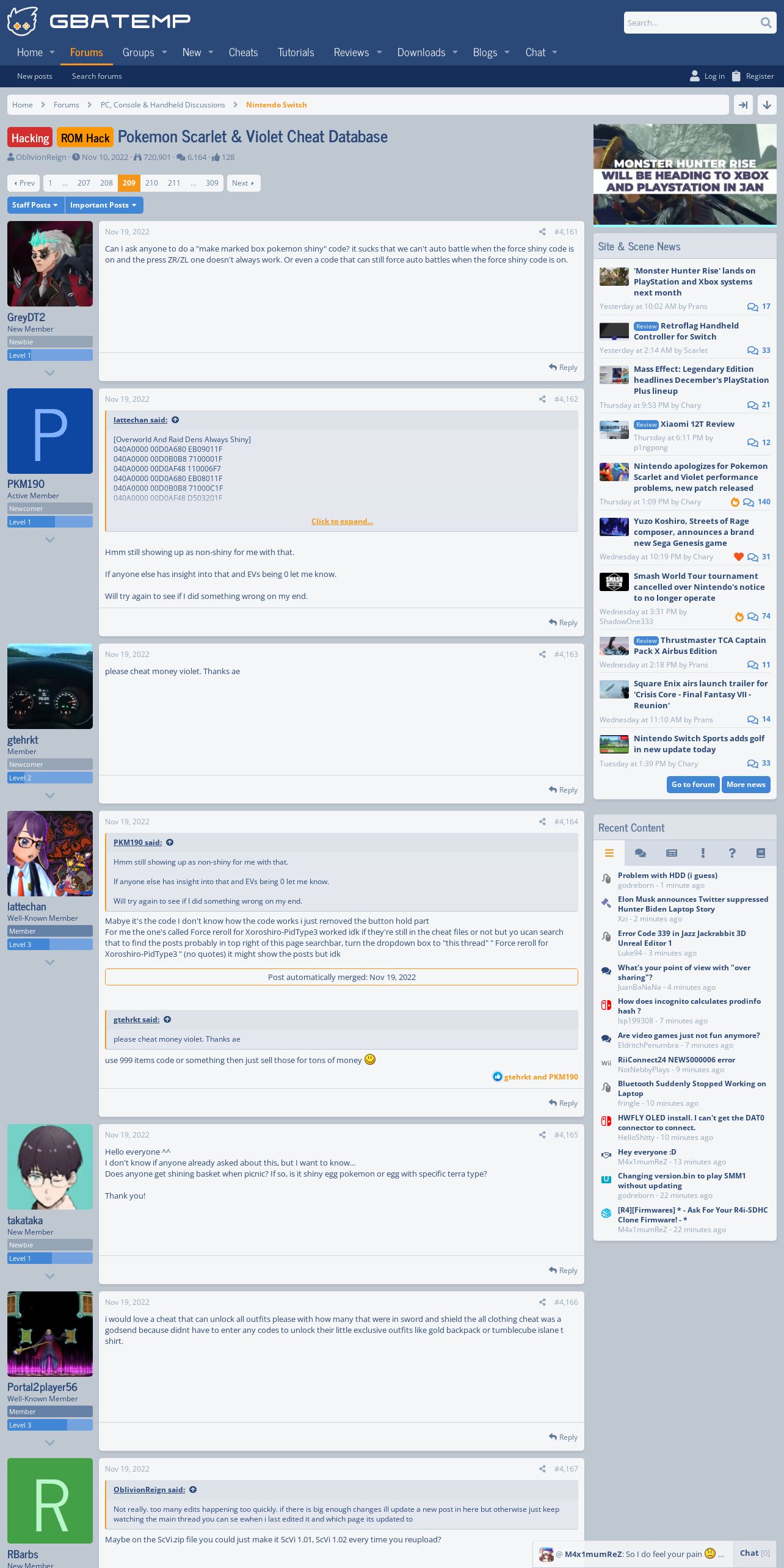
Task: Open the Tutorials nav item
Action: click(296, 53)
